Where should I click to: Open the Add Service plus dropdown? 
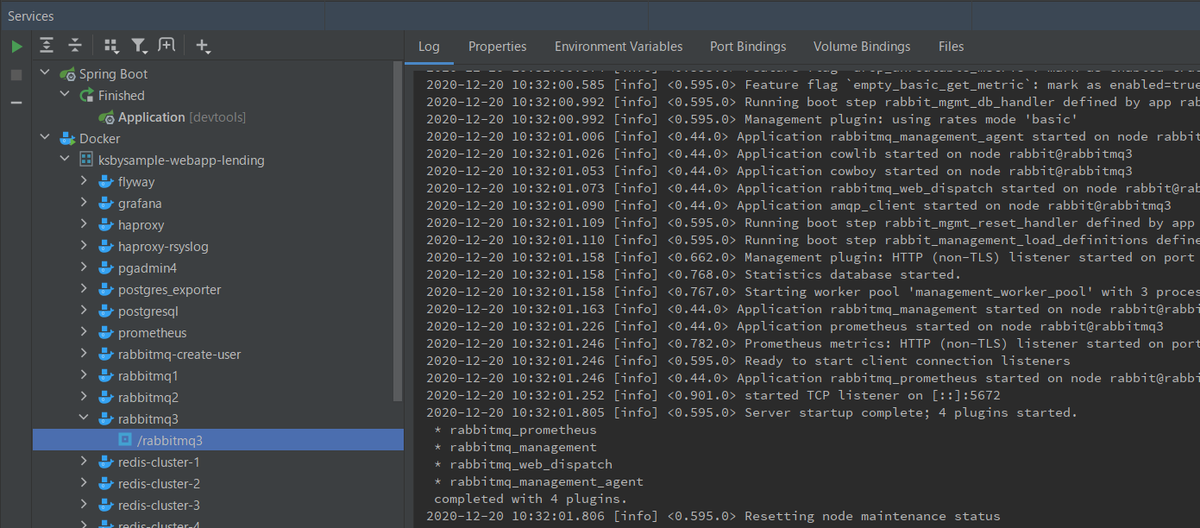(203, 46)
